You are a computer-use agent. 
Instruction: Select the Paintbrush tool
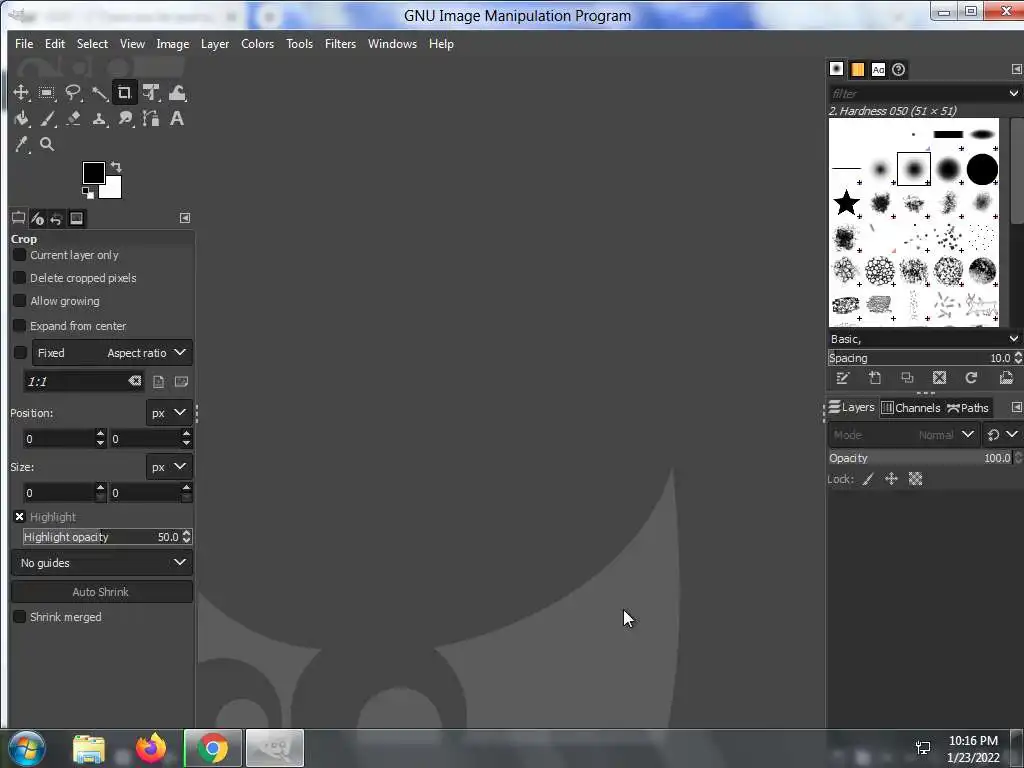46,118
